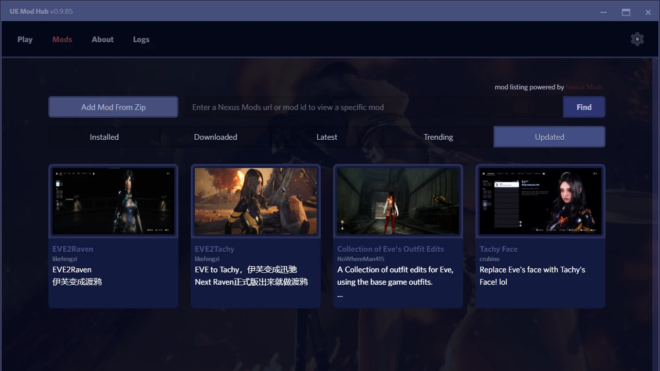
Task: Click the EVE2Tachy title link
Action: pyautogui.click(x=214, y=249)
